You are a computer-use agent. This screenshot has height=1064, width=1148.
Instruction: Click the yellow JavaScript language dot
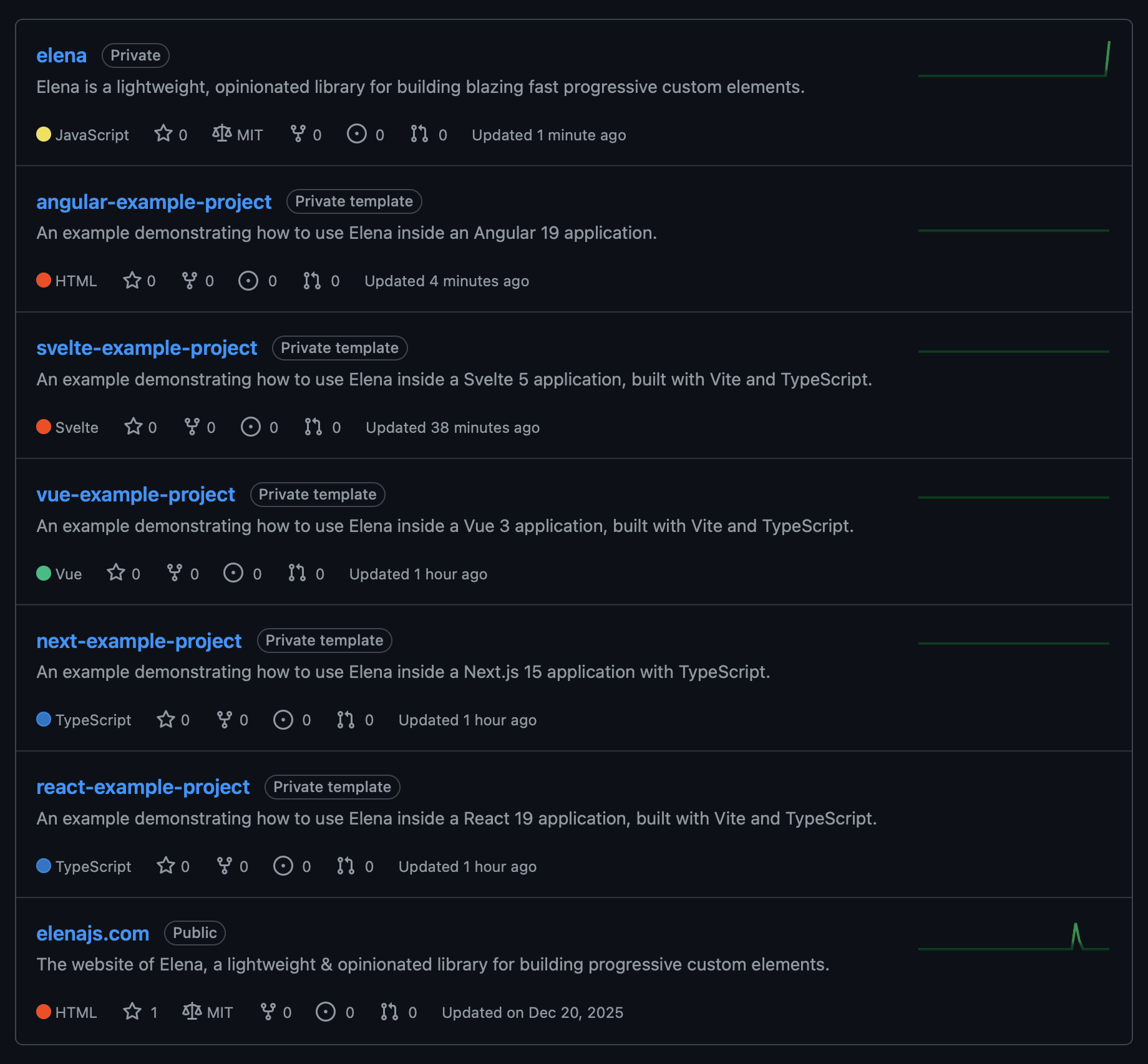[x=44, y=134]
